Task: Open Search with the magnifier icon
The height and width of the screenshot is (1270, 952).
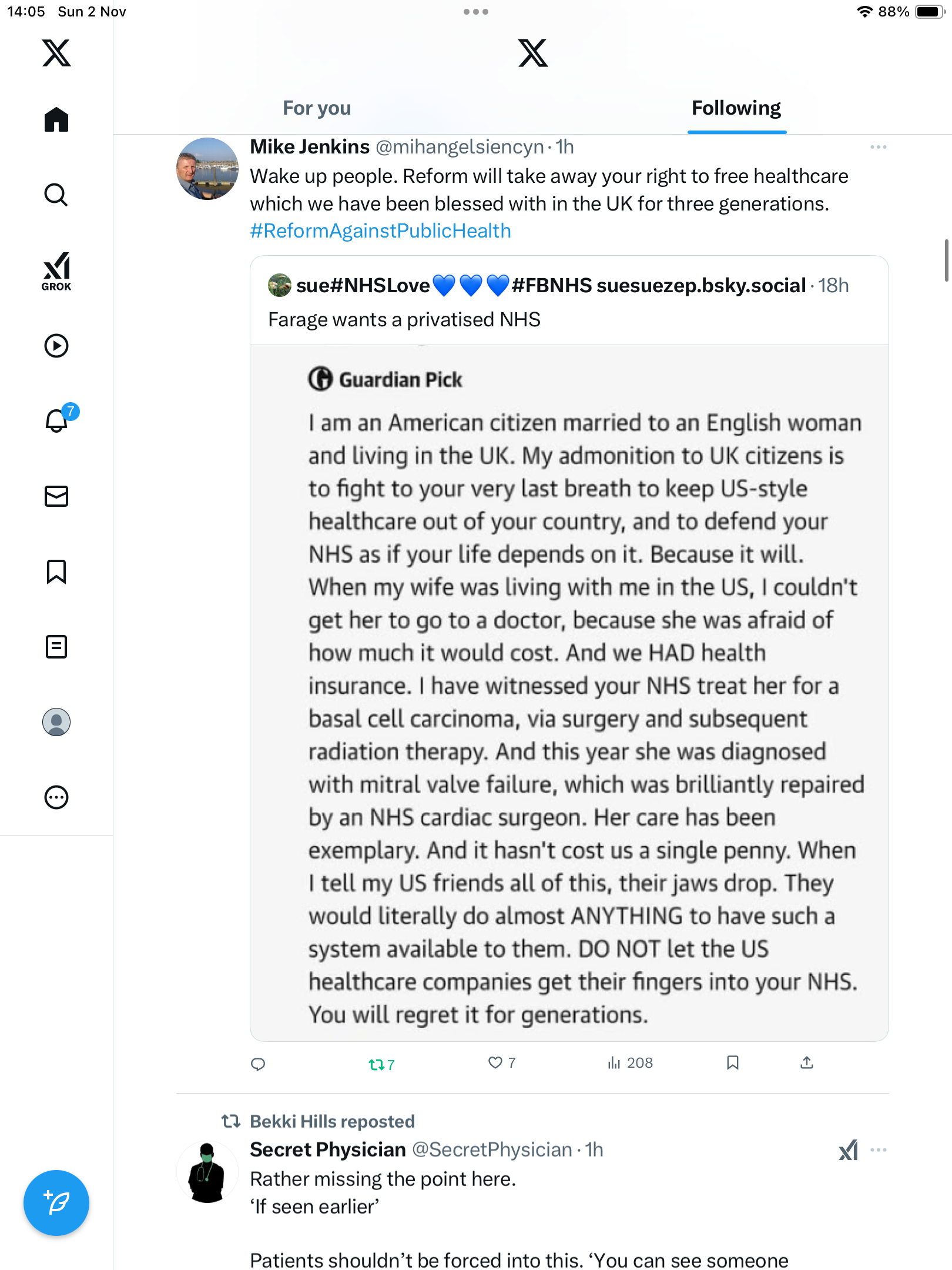Action: pyautogui.click(x=56, y=195)
